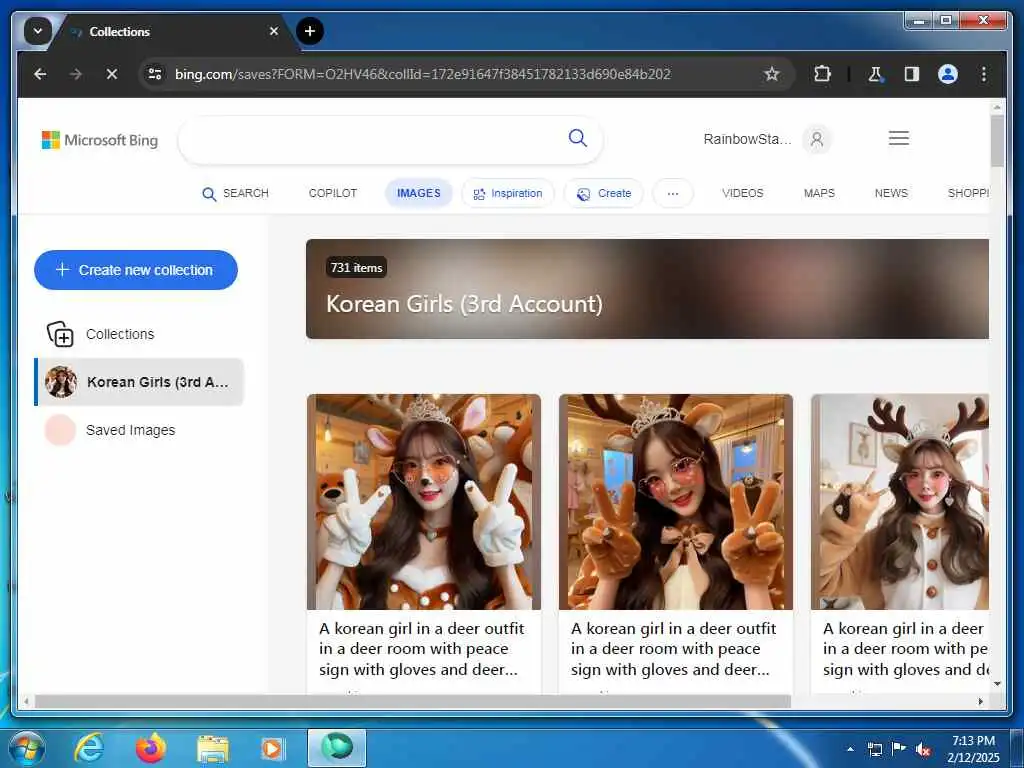Open the clock showing 7:13 PM

click(973, 749)
